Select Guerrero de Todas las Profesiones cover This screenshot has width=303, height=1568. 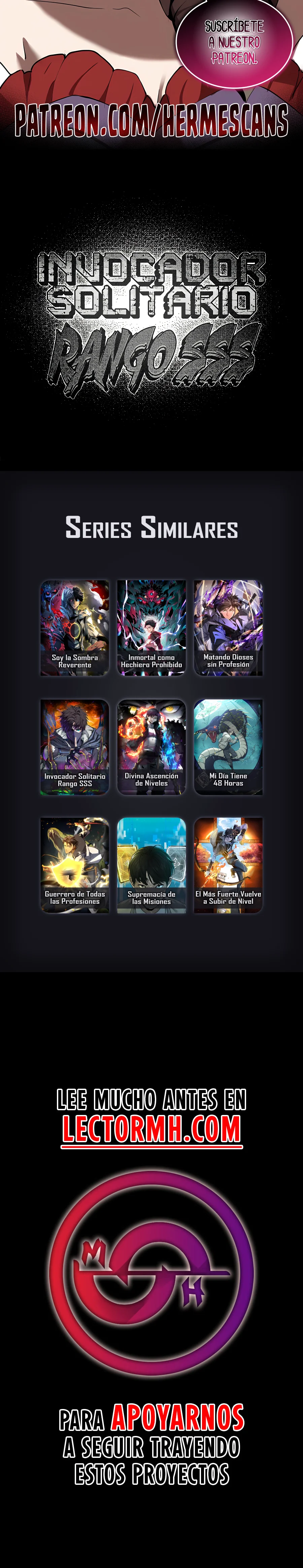(75, 865)
